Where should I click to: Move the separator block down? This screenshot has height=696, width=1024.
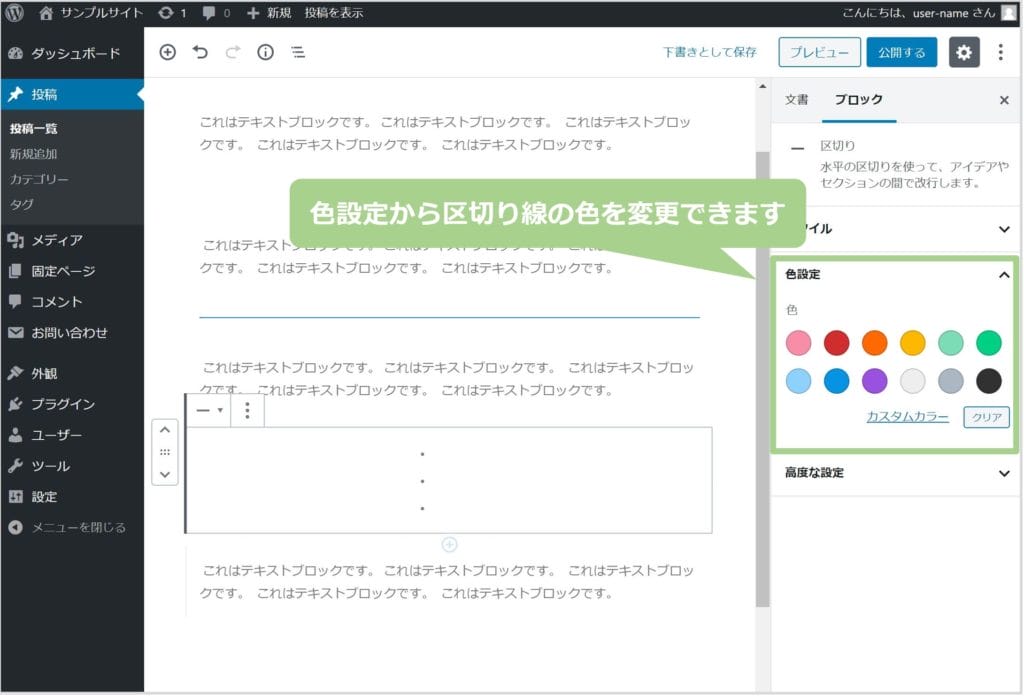(165, 474)
